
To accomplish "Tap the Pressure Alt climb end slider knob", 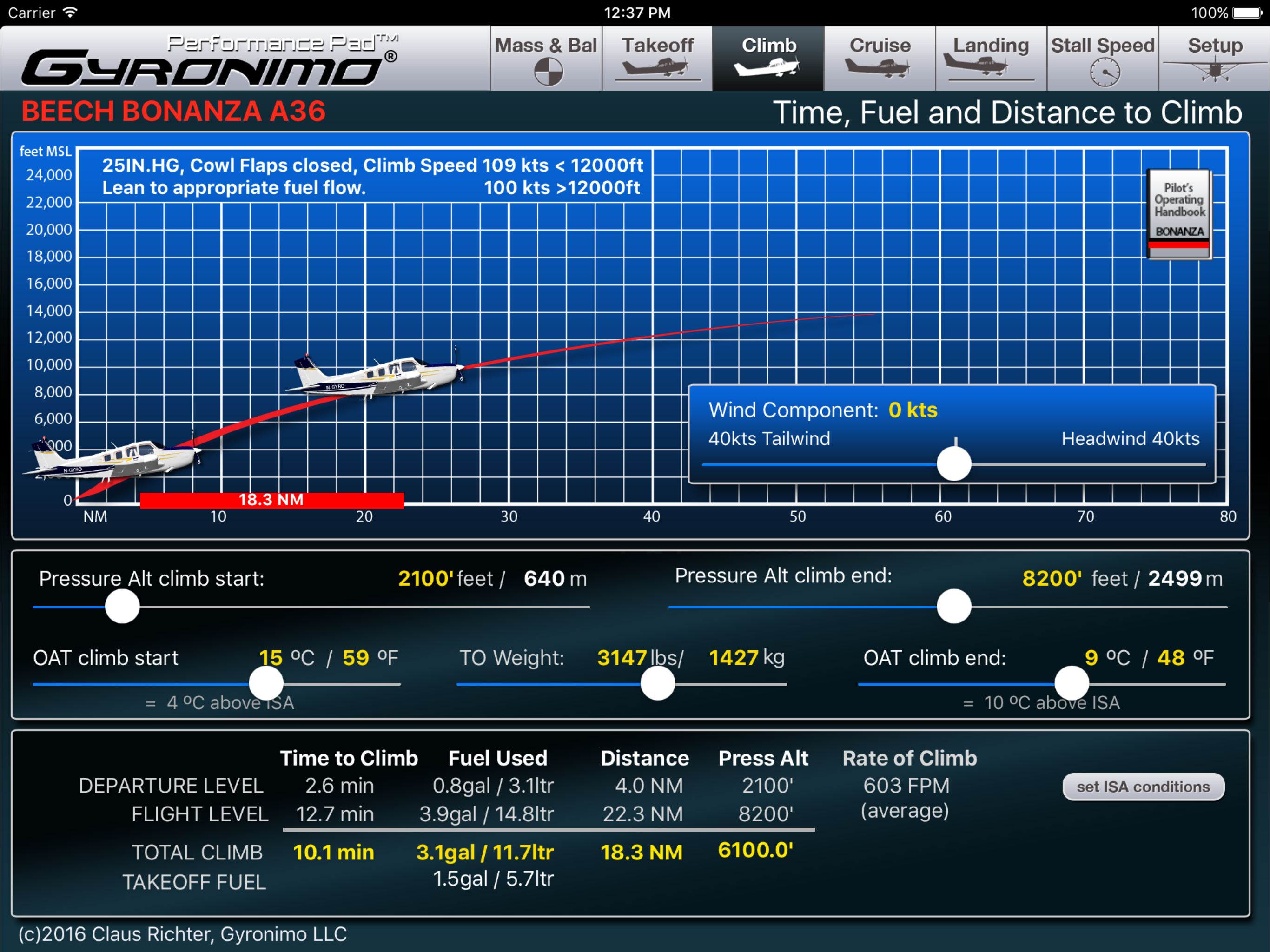I will 953,606.
